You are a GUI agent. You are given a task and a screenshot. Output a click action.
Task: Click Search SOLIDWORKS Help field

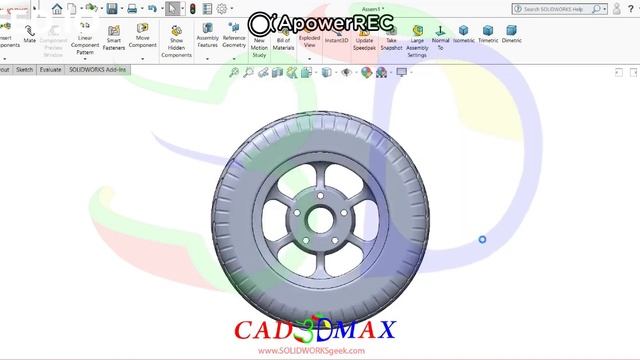[558, 9]
